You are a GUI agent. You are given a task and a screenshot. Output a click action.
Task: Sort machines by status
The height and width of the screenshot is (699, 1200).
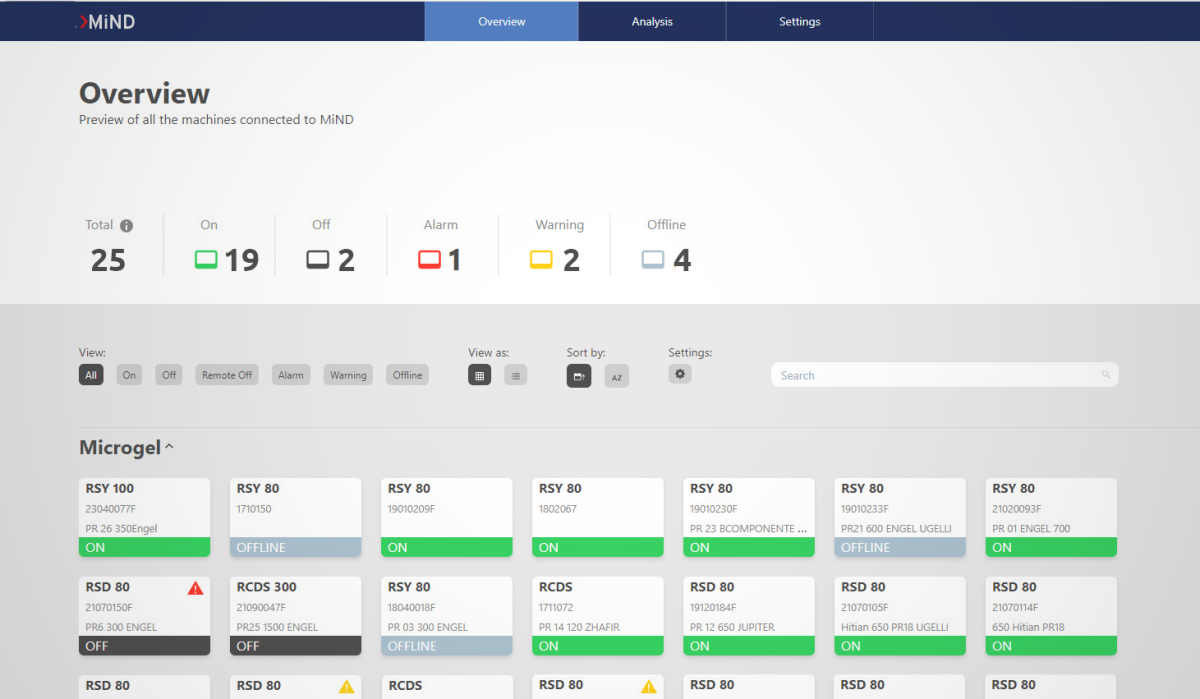(x=579, y=376)
